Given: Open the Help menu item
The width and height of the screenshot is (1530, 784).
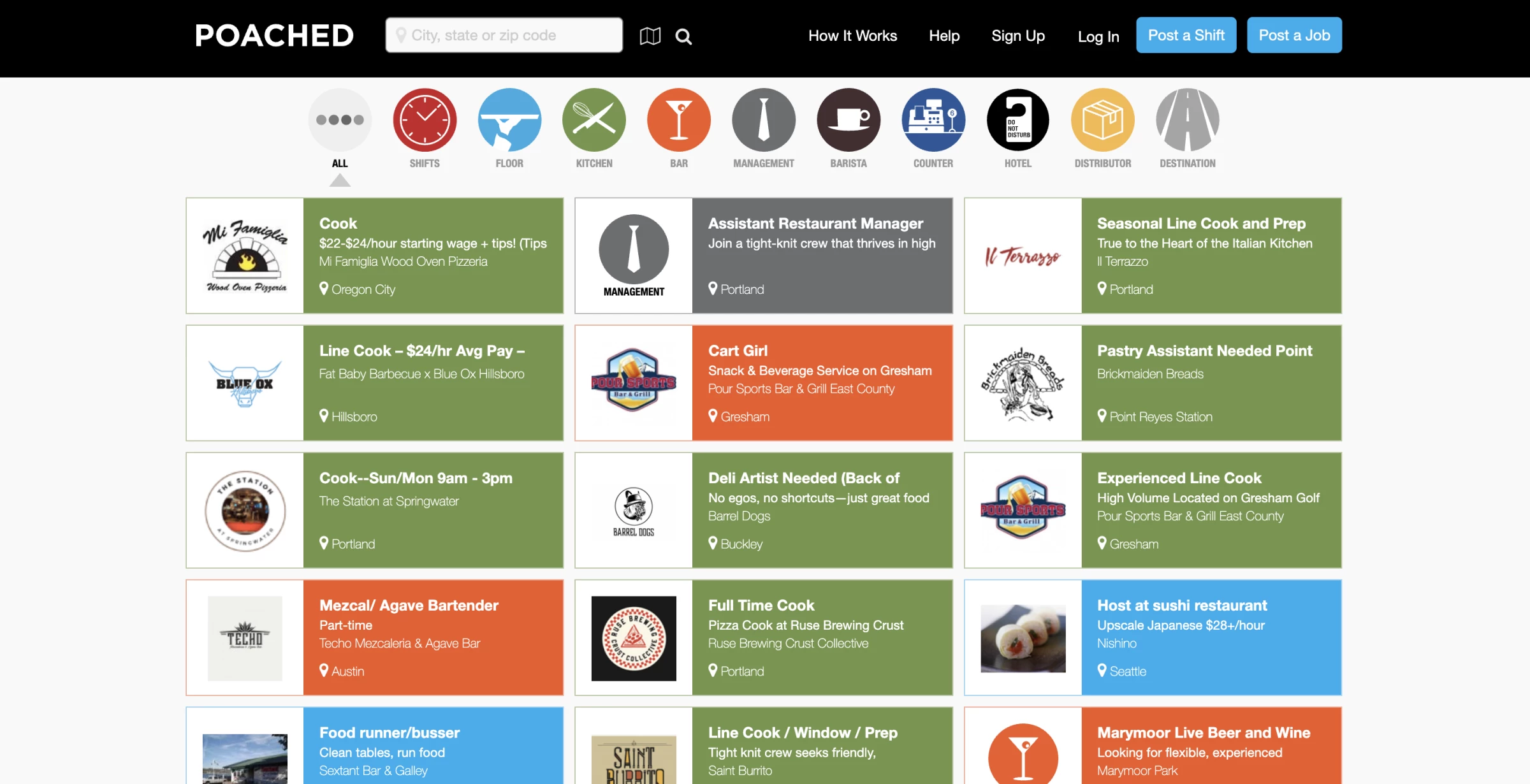Looking at the screenshot, I should (944, 36).
